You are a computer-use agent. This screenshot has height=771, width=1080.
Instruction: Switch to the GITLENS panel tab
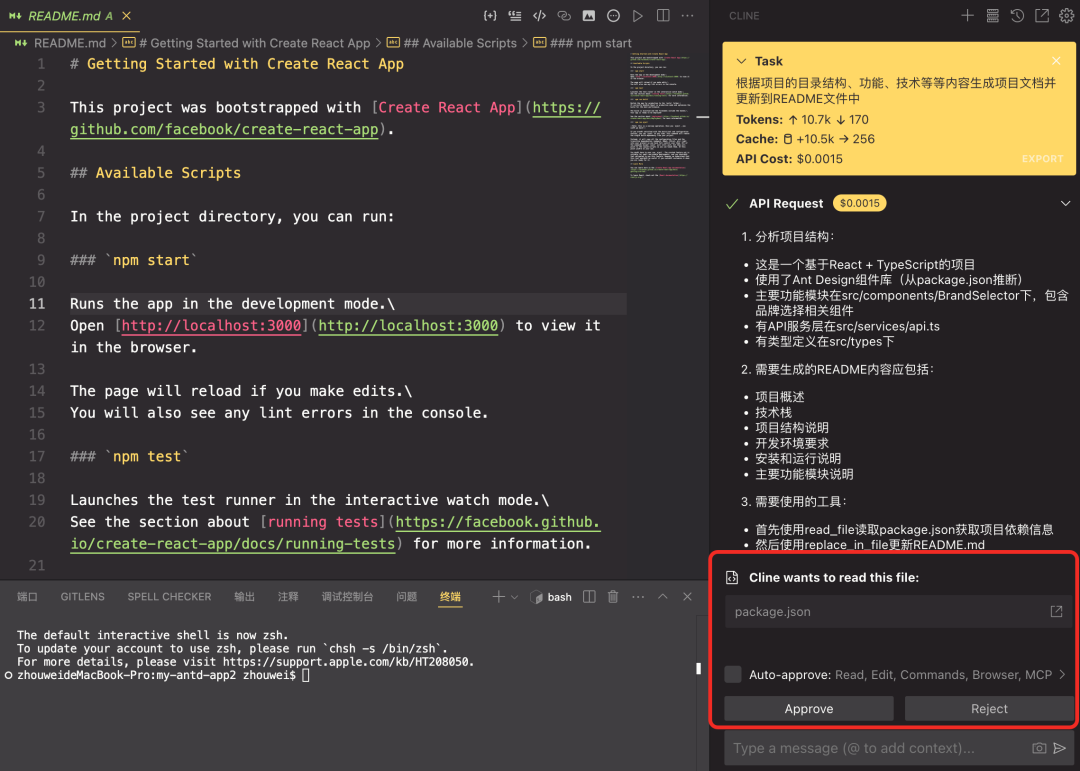point(83,597)
